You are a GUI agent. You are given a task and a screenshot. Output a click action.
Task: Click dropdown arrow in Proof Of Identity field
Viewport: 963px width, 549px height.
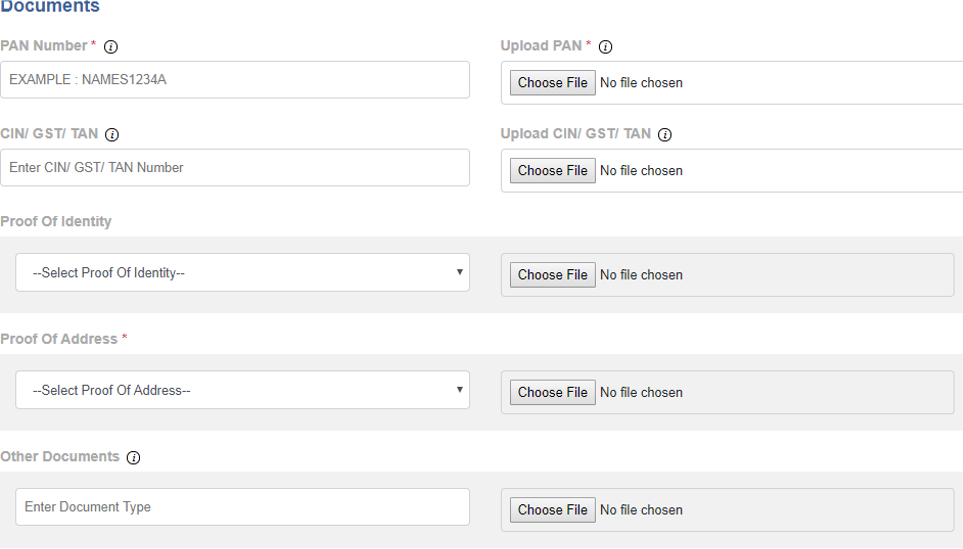(x=459, y=272)
